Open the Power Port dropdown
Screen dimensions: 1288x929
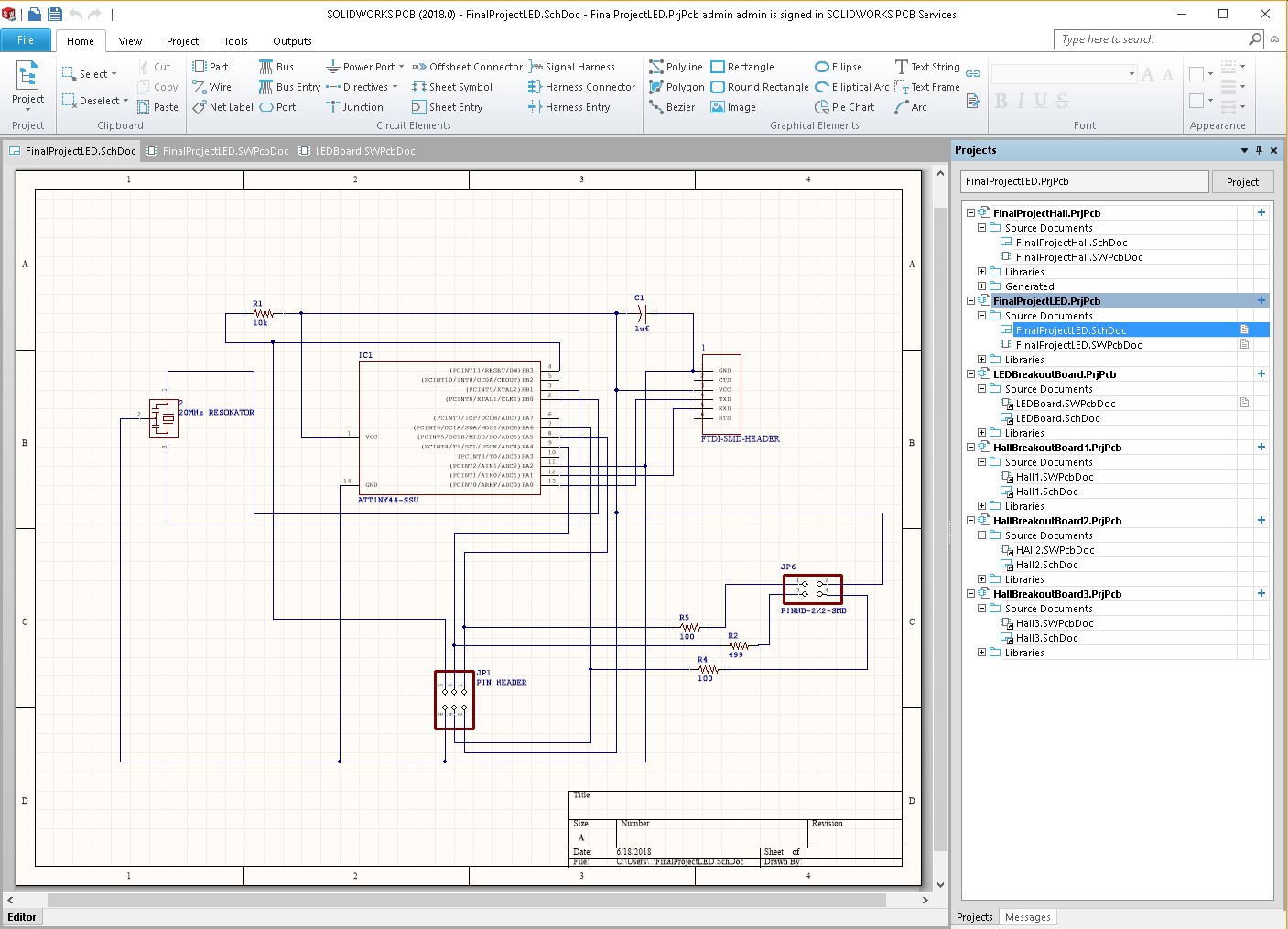click(x=402, y=67)
